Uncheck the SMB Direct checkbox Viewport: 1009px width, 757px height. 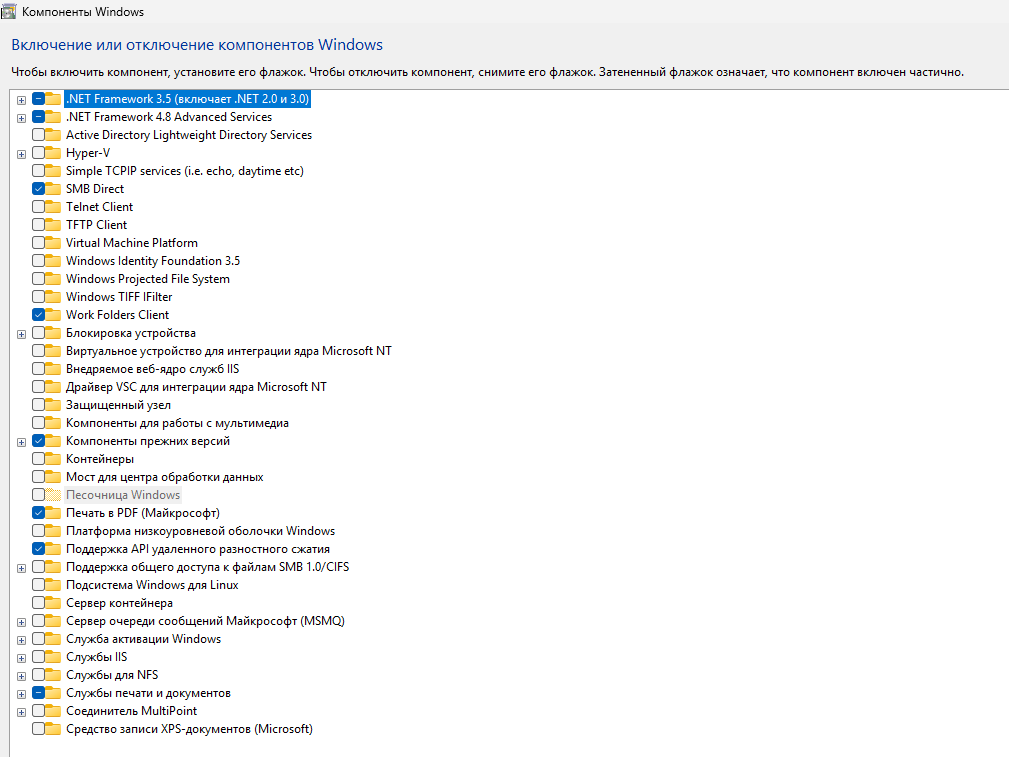click(x=38, y=189)
